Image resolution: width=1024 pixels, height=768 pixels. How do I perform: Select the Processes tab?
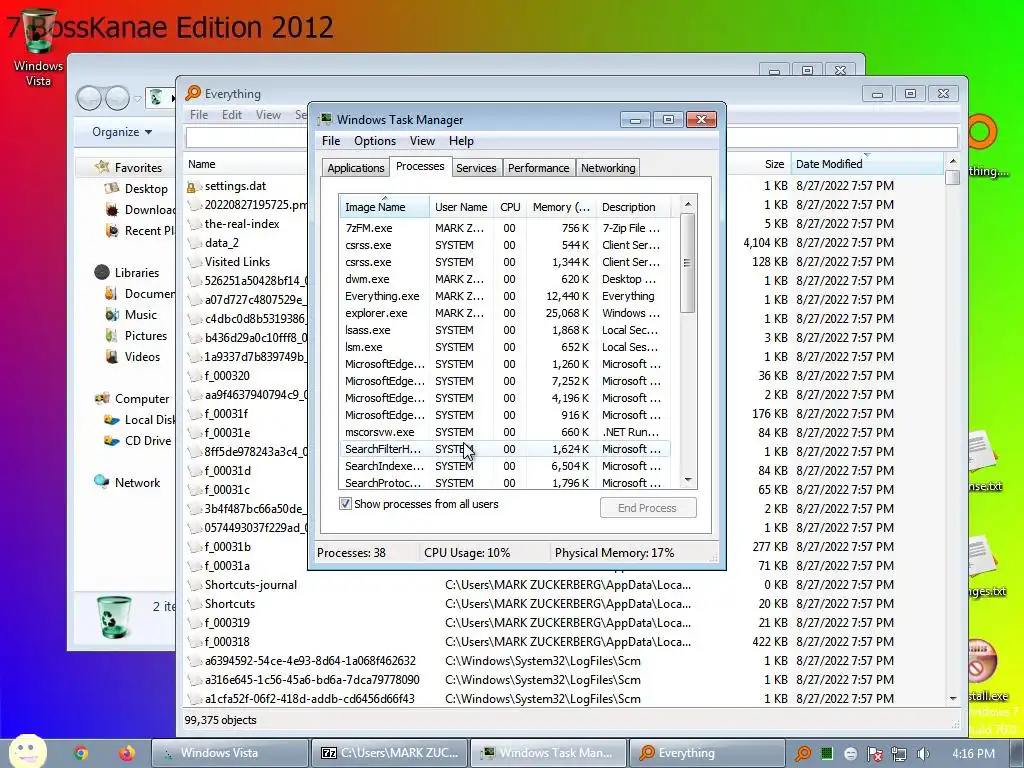click(420, 167)
